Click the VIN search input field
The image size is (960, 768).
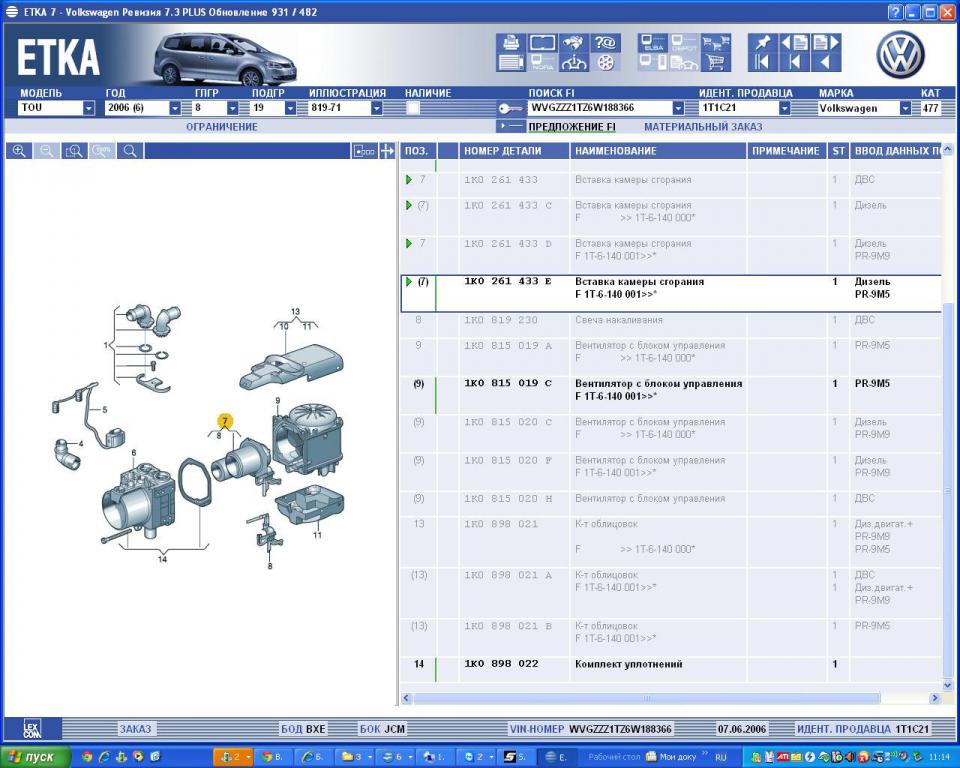tap(599, 108)
